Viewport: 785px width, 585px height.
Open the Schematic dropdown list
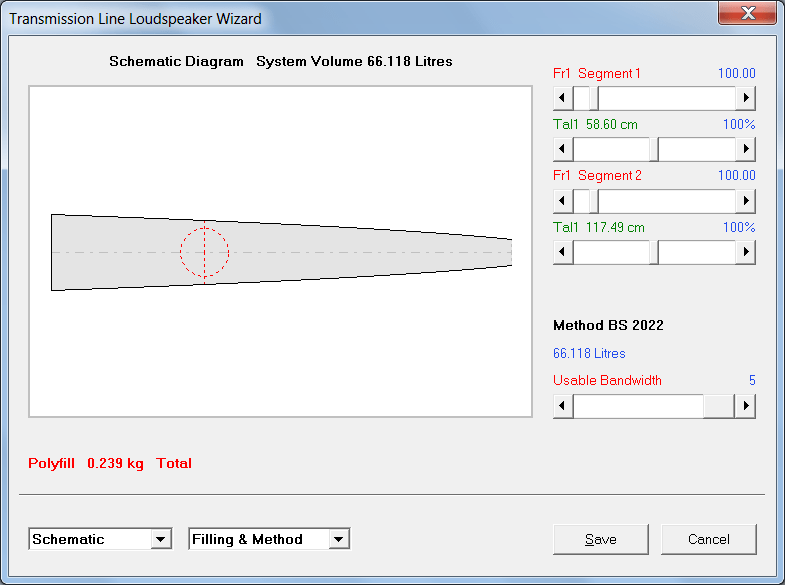(x=161, y=539)
